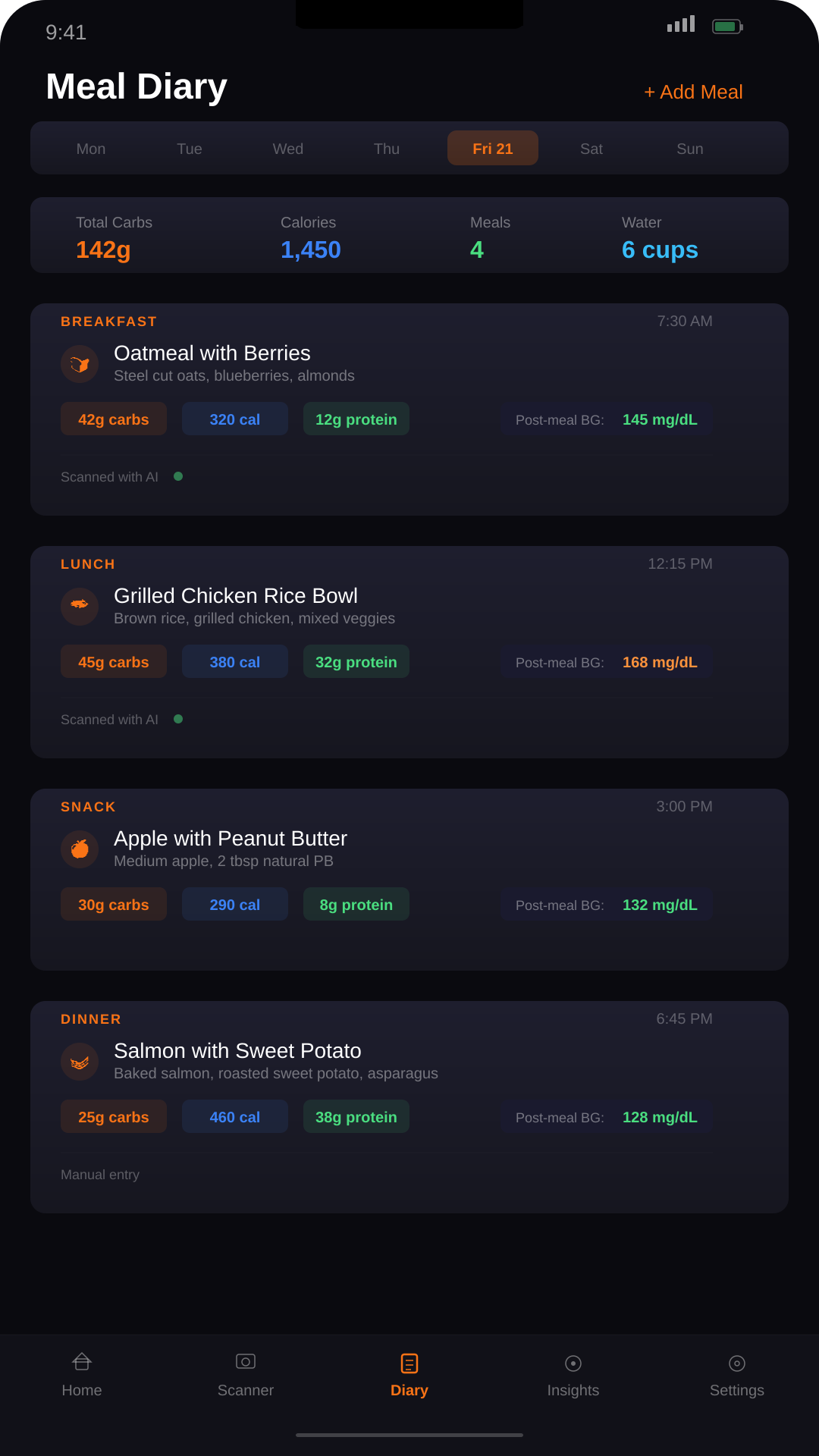
Task: Tap the + Add Meal link
Action: coord(693,92)
